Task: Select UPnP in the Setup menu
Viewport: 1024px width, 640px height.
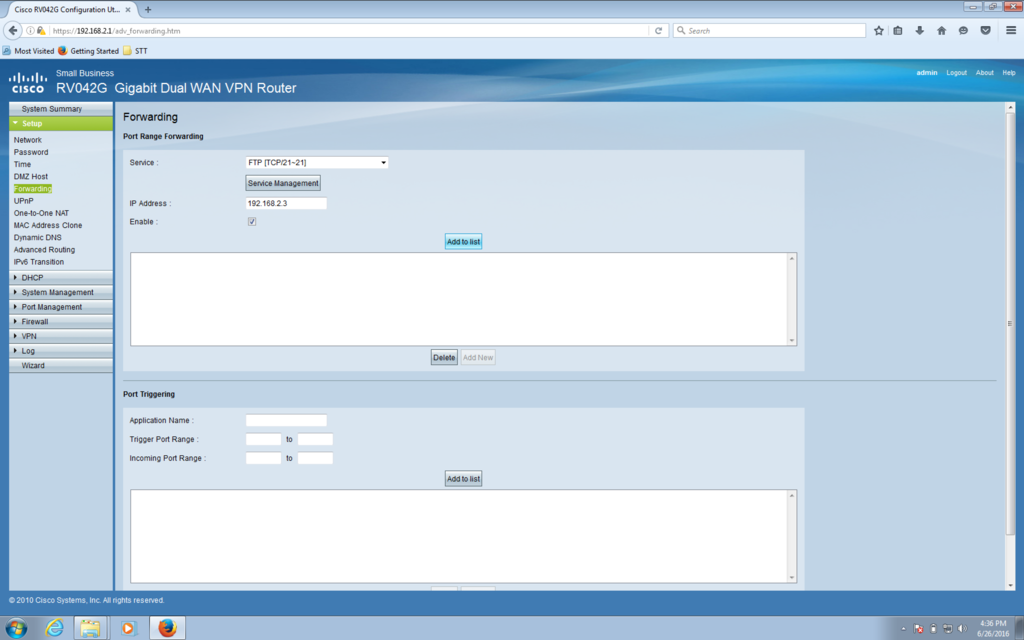Action: [x=24, y=201]
